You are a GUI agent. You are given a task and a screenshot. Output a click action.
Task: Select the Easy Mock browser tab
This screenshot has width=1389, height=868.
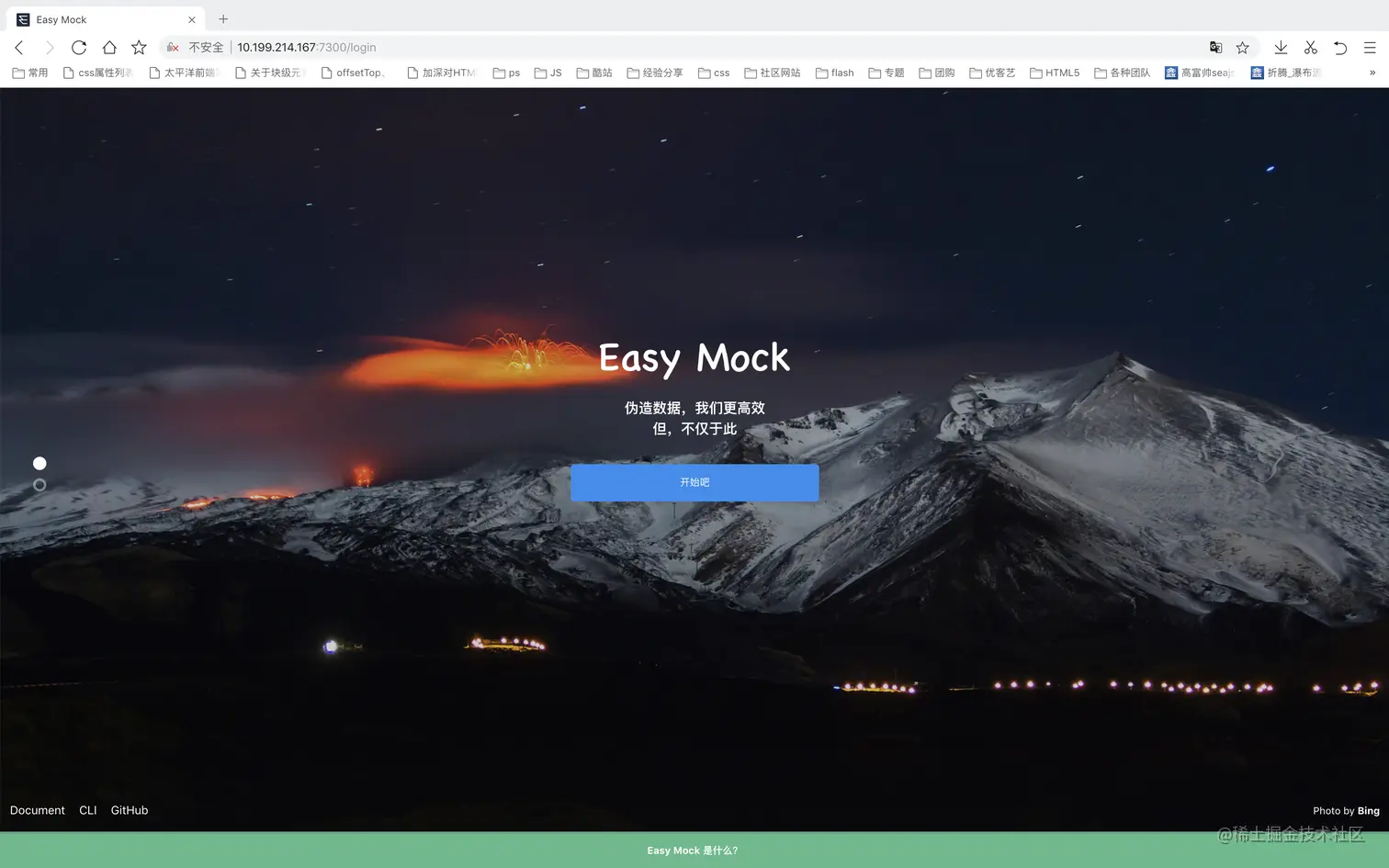tap(107, 19)
